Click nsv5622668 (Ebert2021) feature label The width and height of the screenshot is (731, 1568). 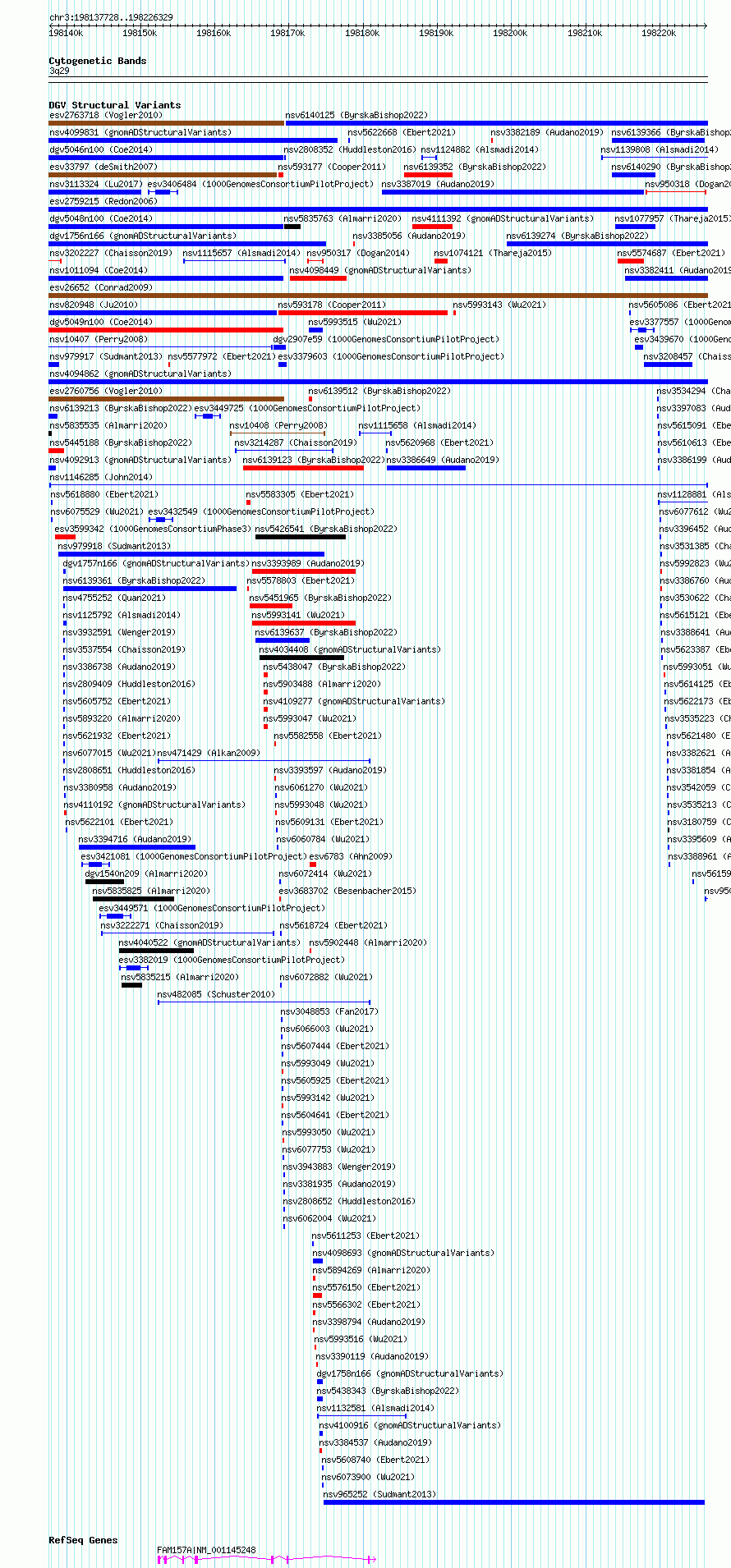tap(402, 132)
